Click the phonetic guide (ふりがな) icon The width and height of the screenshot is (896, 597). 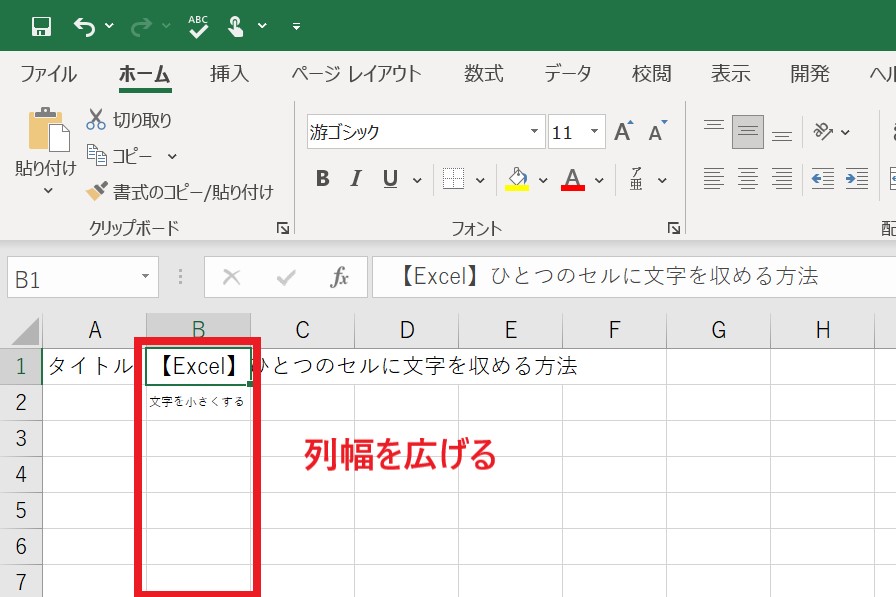(636, 179)
